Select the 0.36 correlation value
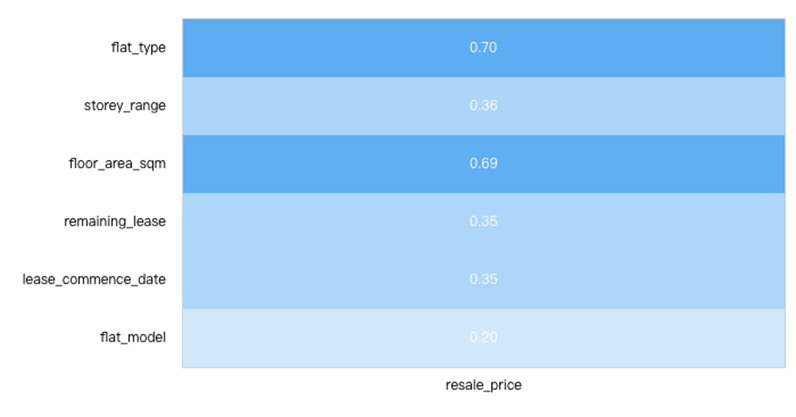 coord(483,105)
